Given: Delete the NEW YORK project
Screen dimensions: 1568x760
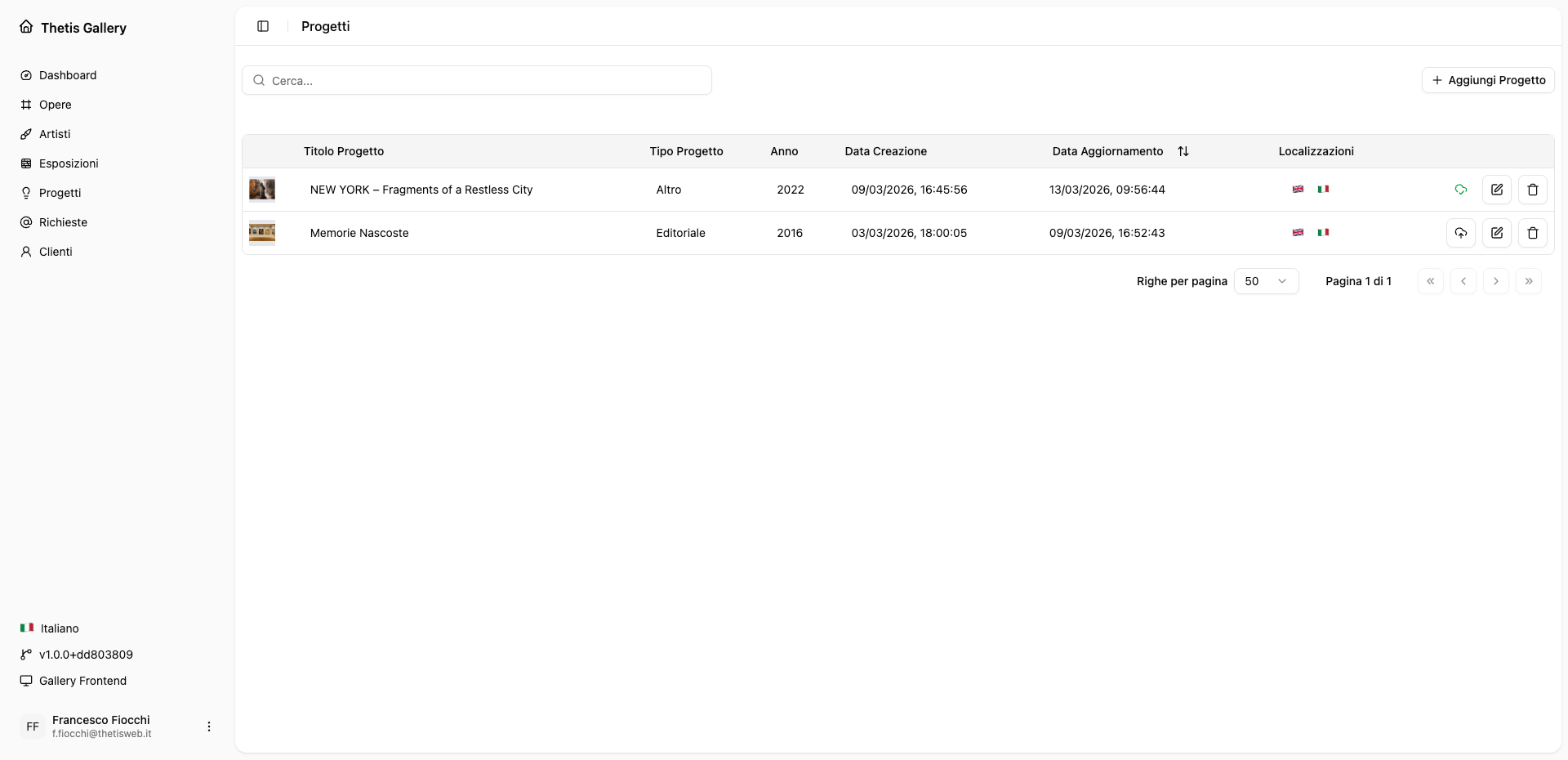Looking at the screenshot, I should pos(1532,190).
